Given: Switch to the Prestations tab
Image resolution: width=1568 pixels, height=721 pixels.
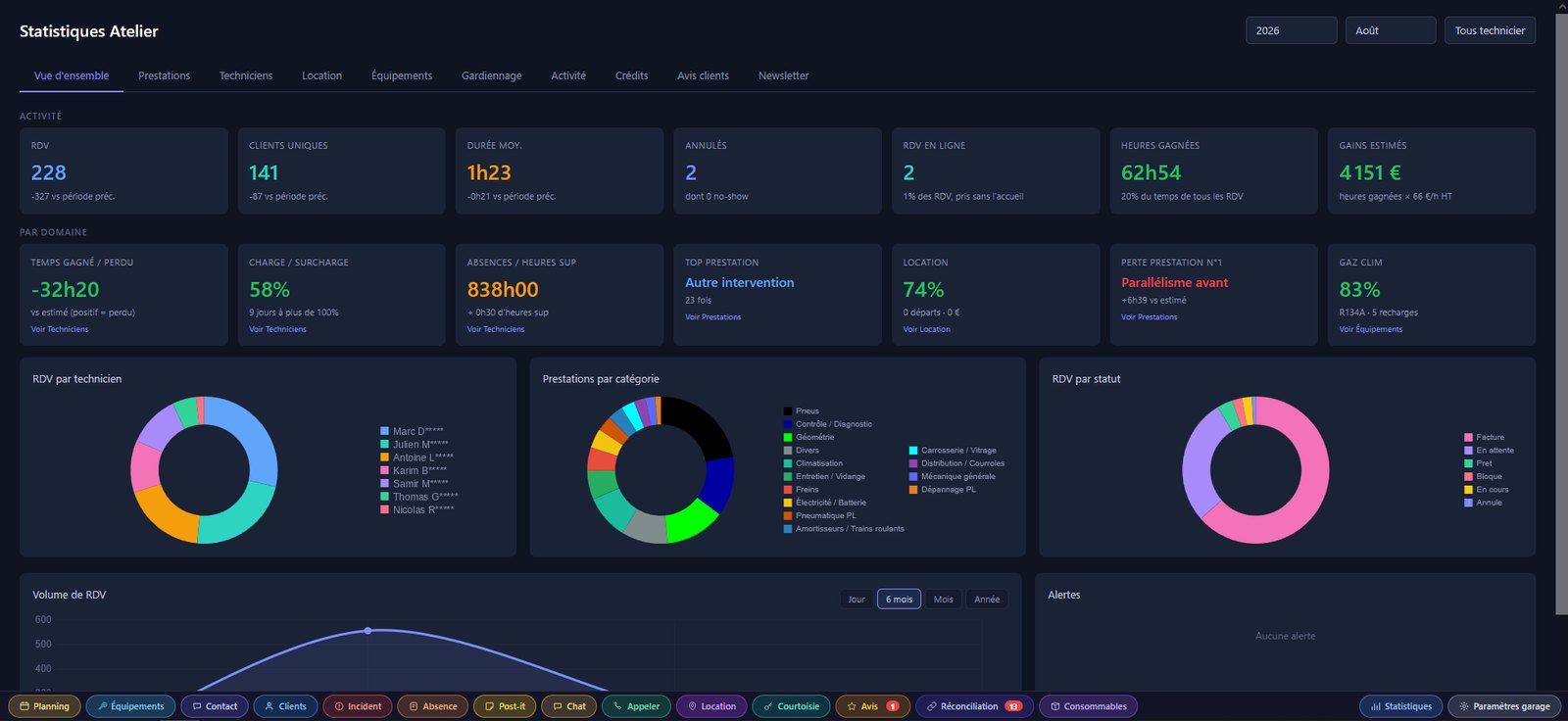Looking at the screenshot, I should click(x=164, y=75).
